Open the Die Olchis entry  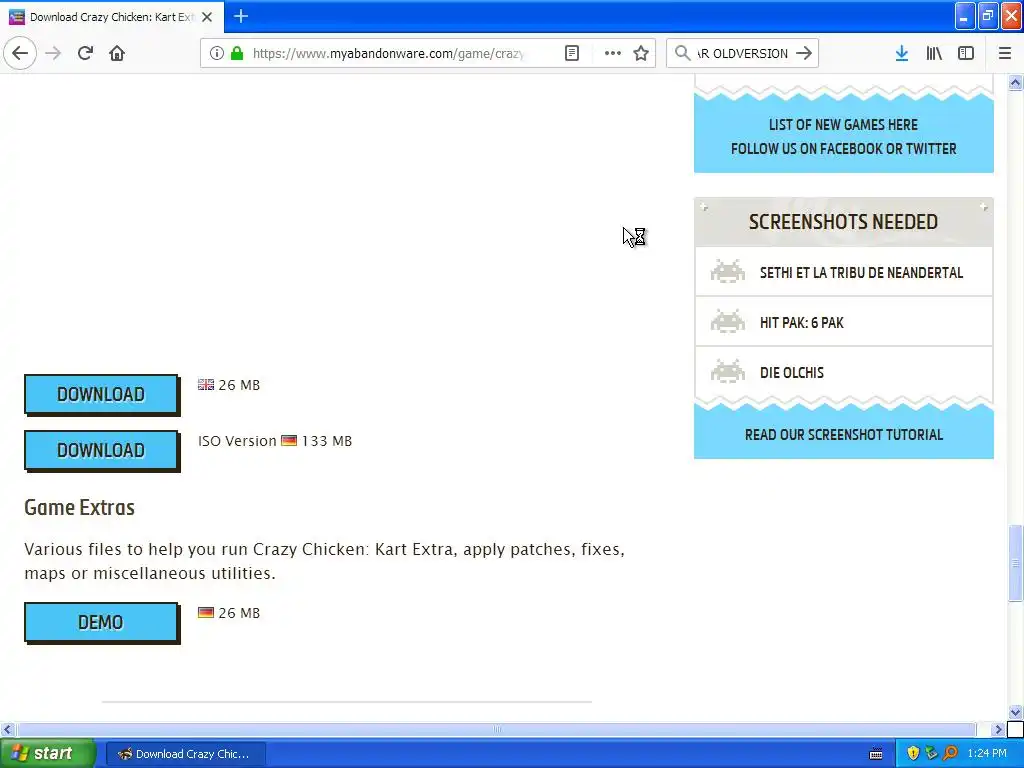[792, 373]
